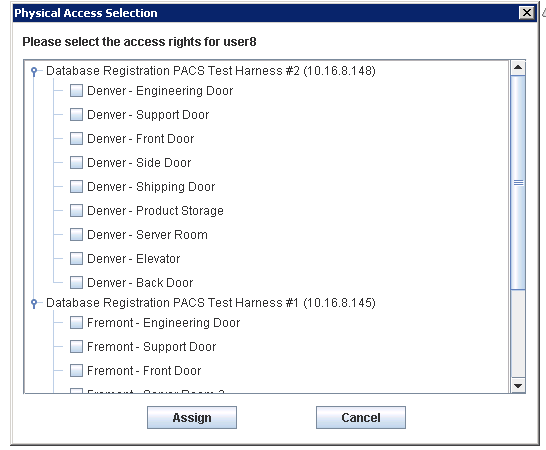Collapse the PACS Test Harness #2 node
Screen dimensions: 546x450
click(x=34, y=71)
